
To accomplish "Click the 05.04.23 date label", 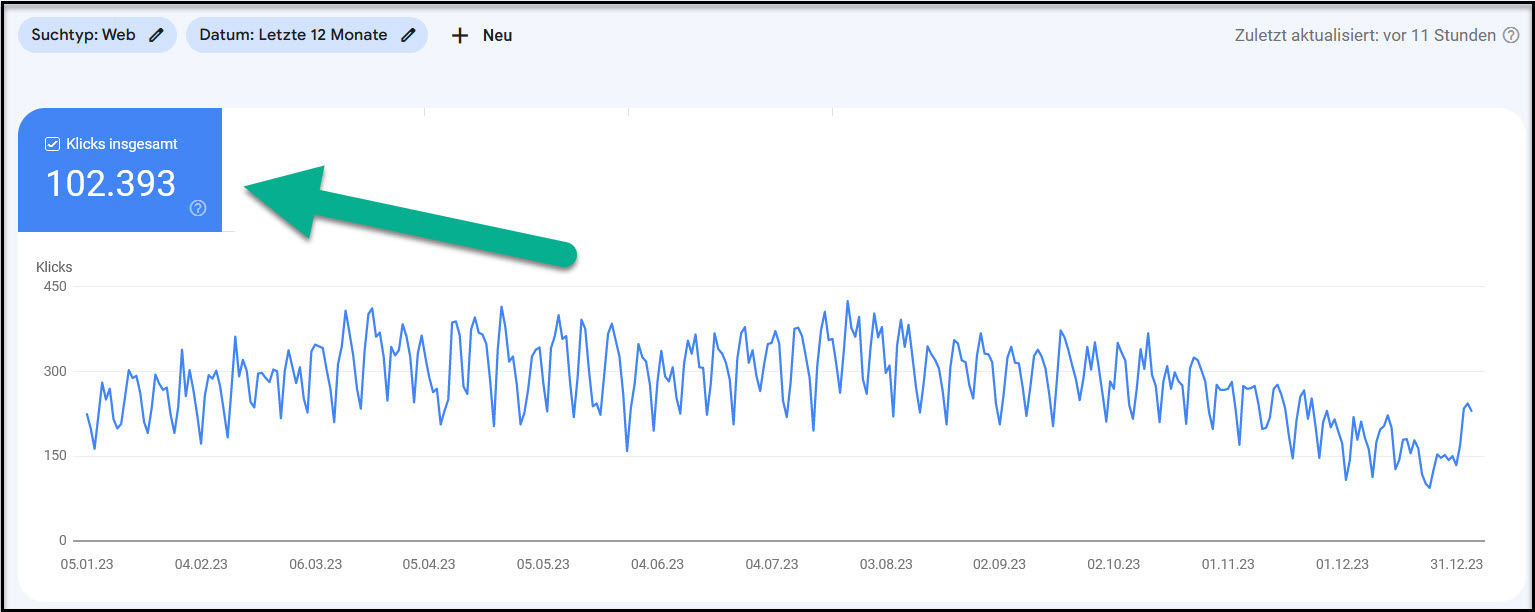I will pos(429,564).
